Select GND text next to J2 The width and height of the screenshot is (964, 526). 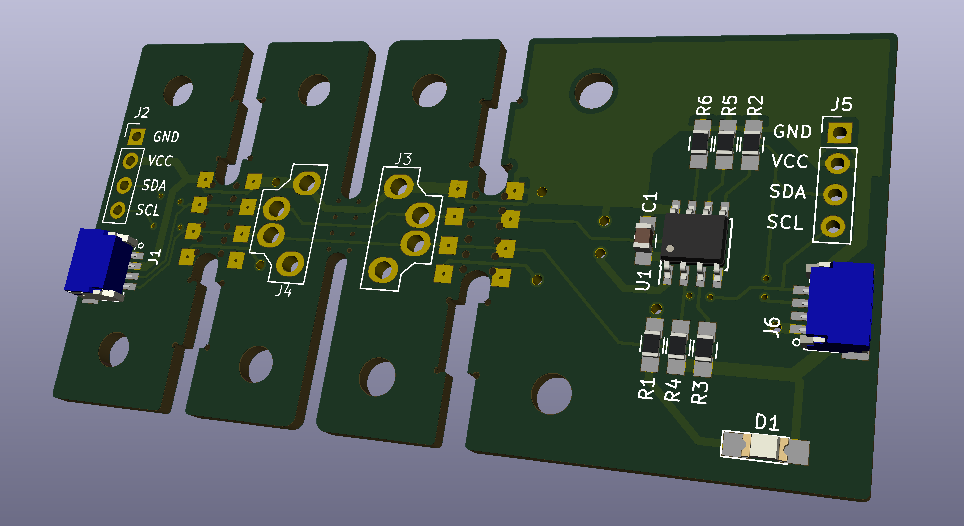pyautogui.click(x=166, y=136)
